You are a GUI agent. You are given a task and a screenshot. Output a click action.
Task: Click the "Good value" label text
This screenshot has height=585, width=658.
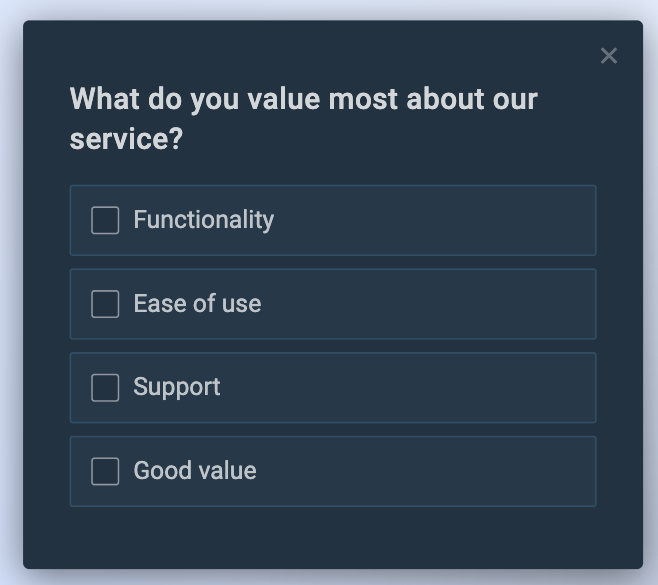[x=195, y=471]
